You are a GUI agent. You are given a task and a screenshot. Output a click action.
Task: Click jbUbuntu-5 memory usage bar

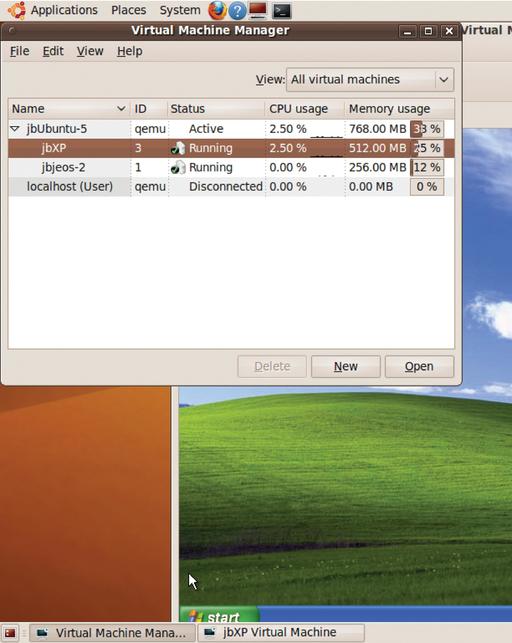pos(427,129)
